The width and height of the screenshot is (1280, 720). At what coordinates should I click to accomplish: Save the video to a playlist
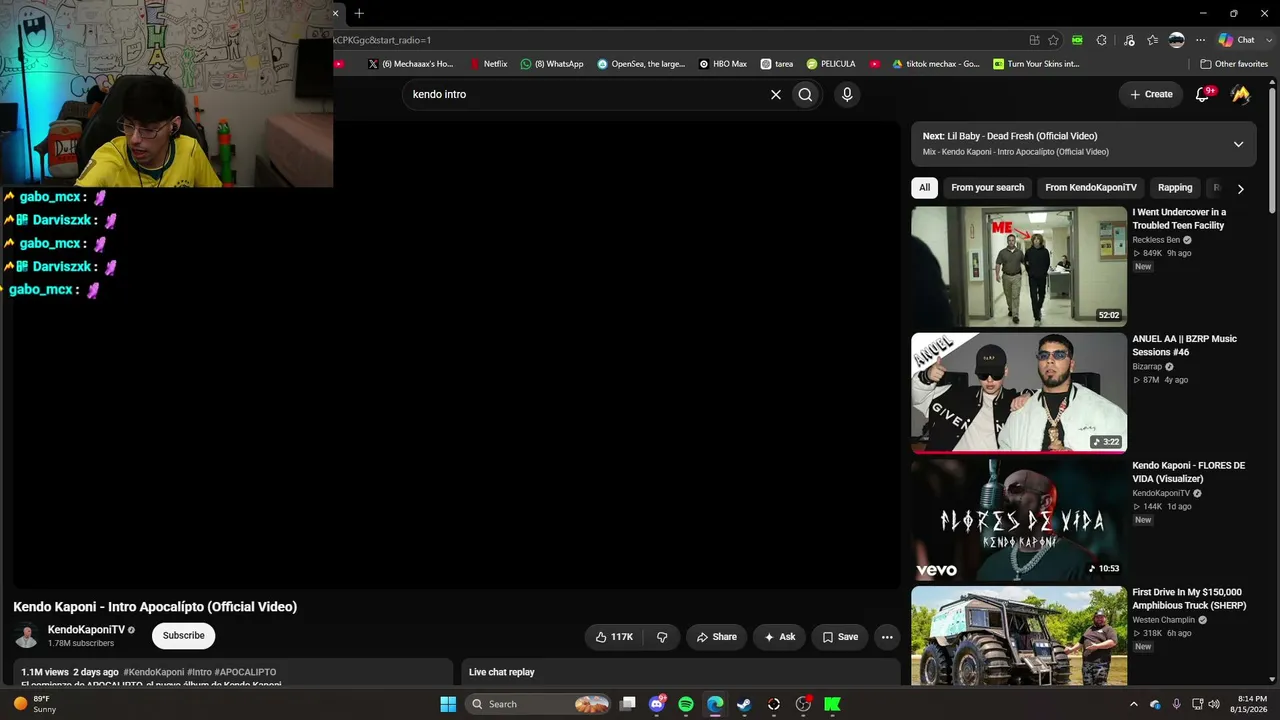(840, 637)
